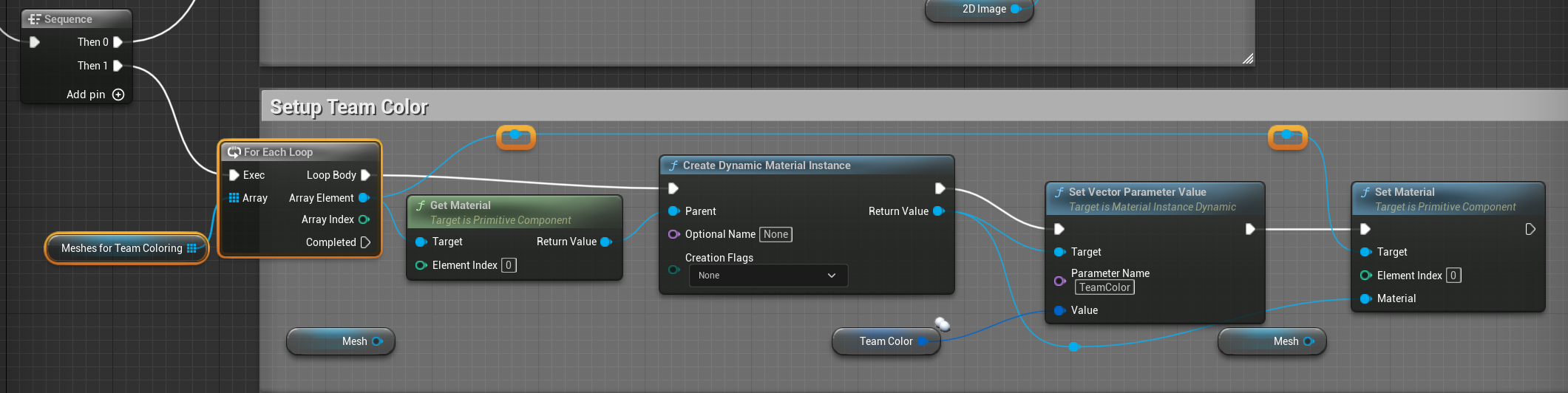The height and width of the screenshot is (393, 1568).
Task: Click the Create Dynamic Material Instance exec output pin
Action: [x=940, y=188]
